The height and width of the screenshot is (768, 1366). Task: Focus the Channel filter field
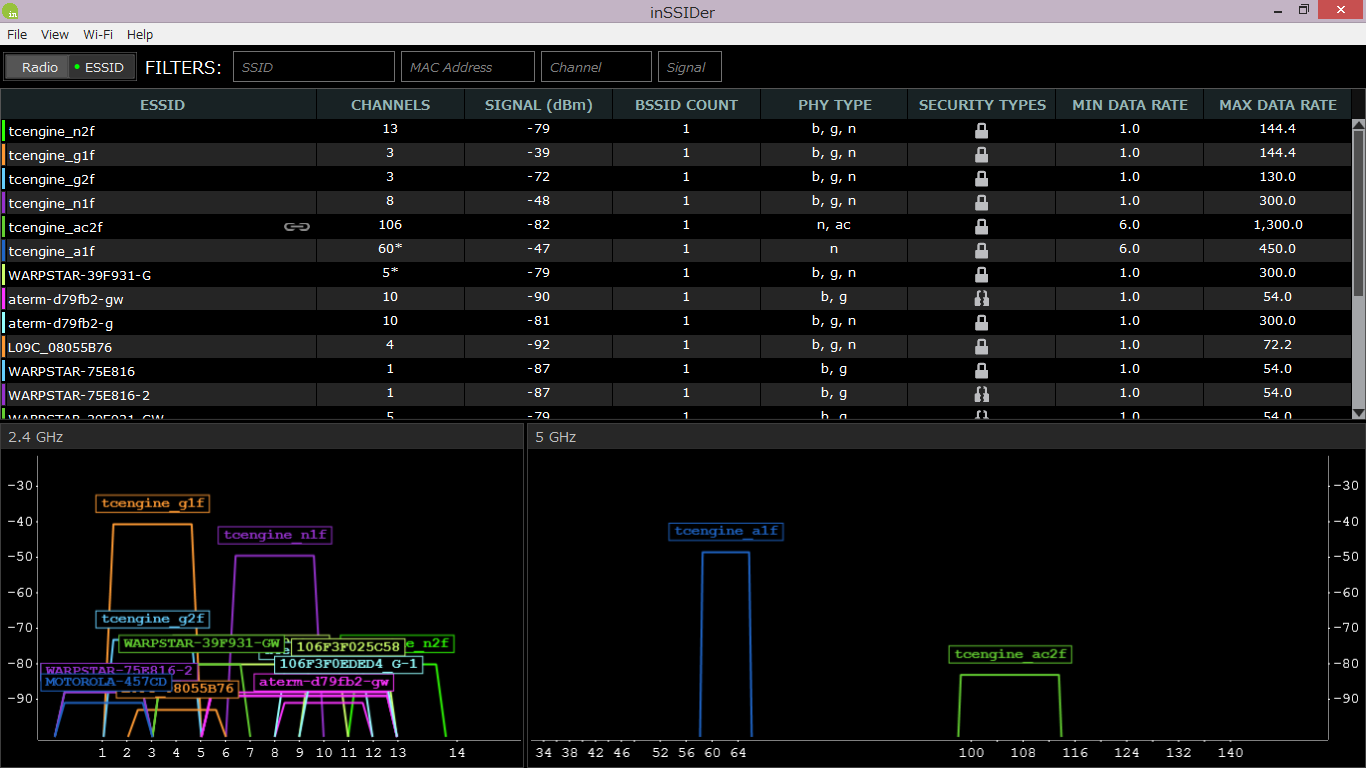click(x=596, y=67)
